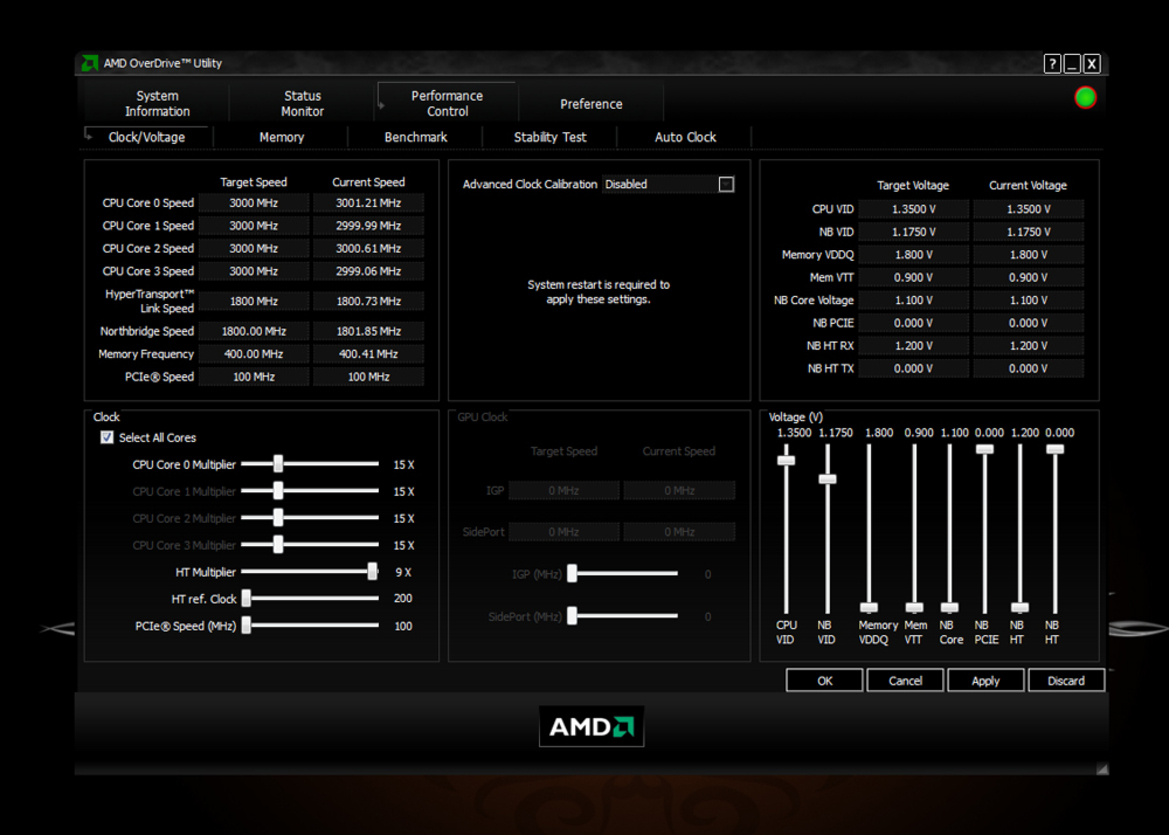Click the SidePort (MHz) slider handle
Image resolution: width=1169 pixels, height=835 pixels.
point(572,616)
